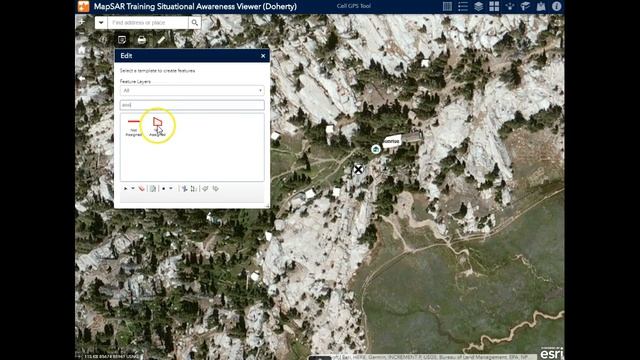Image resolution: width=640 pixels, height=360 pixels.
Task: Click the Cell GPS Tool header text
Action: pyautogui.click(x=354, y=6)
